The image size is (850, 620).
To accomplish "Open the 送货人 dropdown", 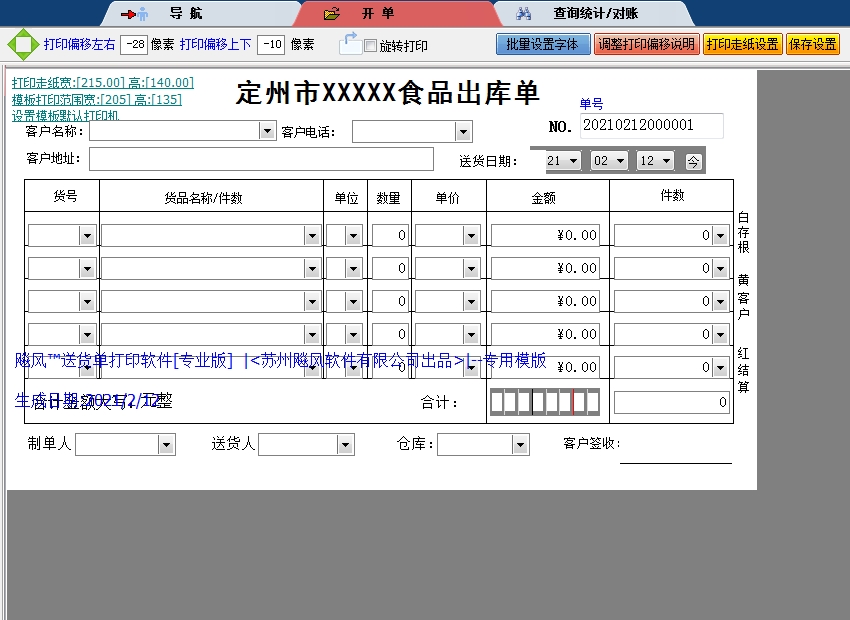I will click(345, 444).
